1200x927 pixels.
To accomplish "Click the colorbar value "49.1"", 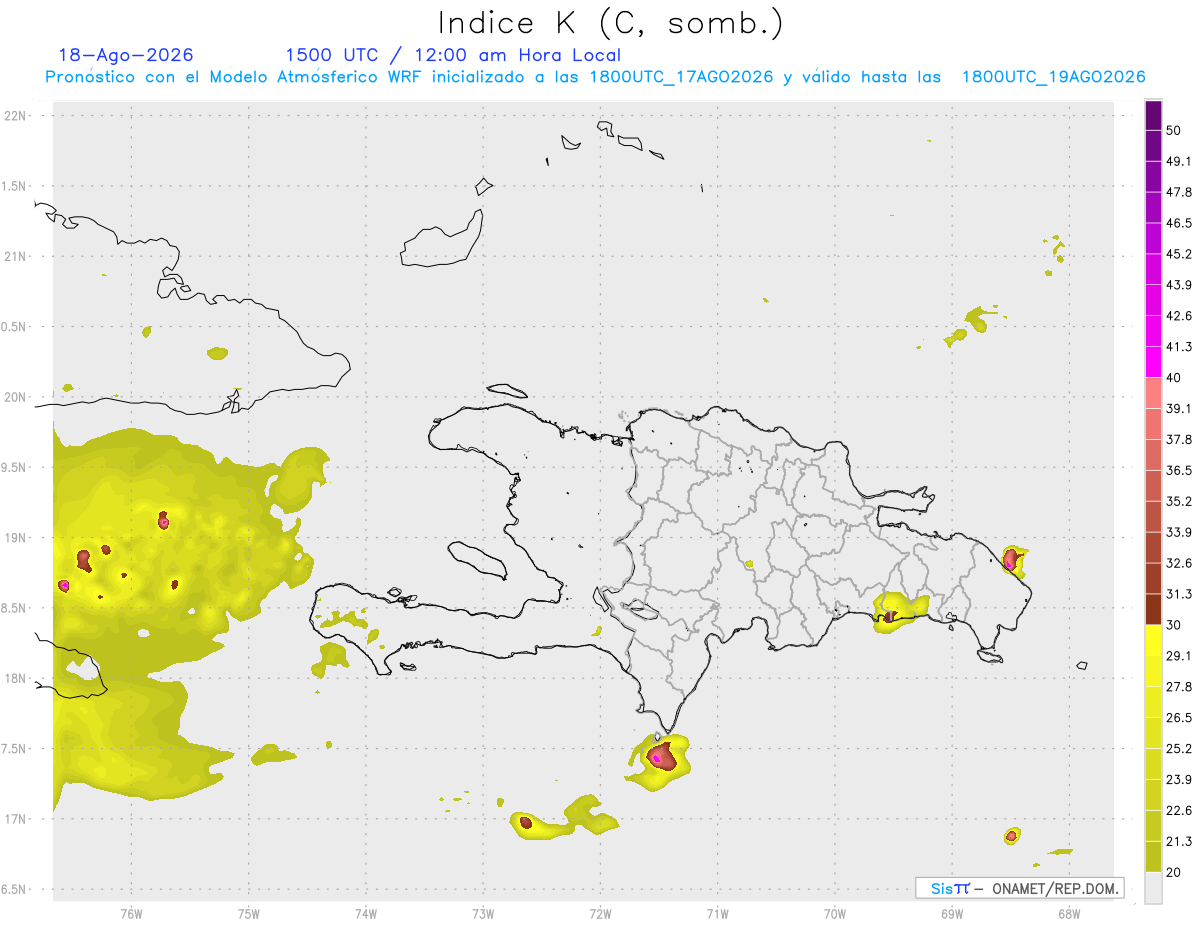I will coord(1179,162).
